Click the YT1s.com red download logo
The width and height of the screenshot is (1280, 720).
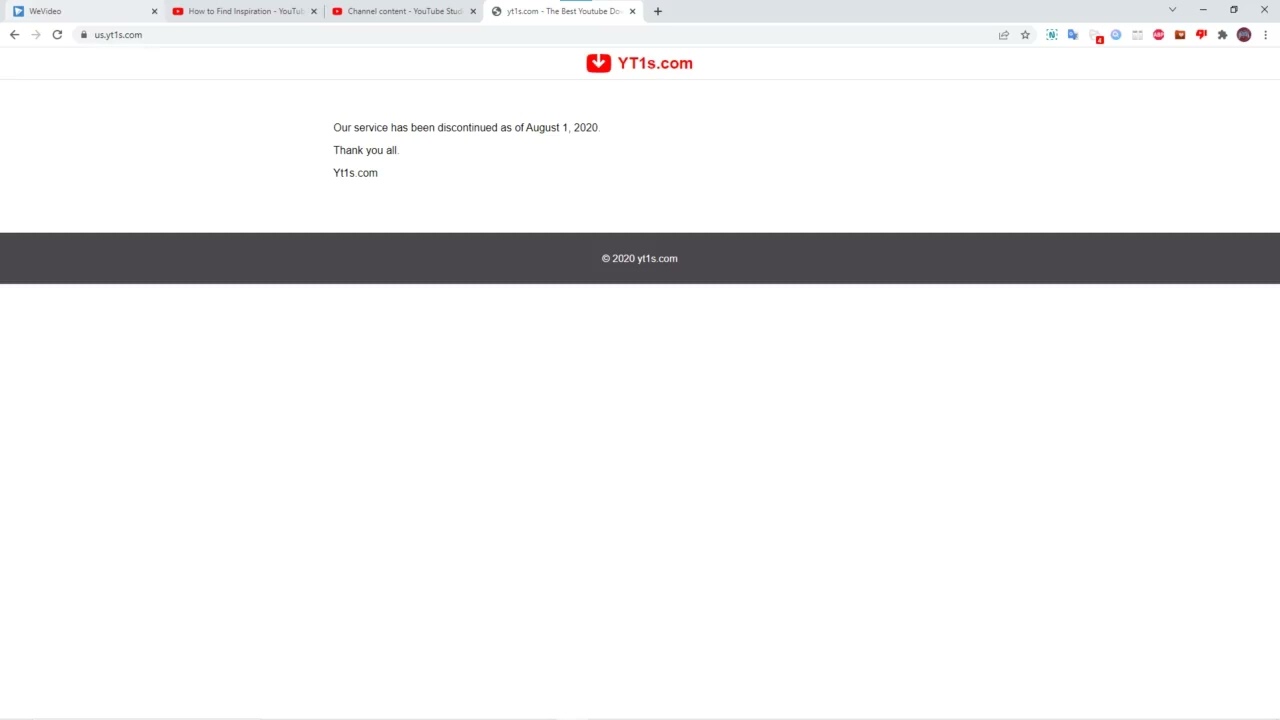point(598,63)
